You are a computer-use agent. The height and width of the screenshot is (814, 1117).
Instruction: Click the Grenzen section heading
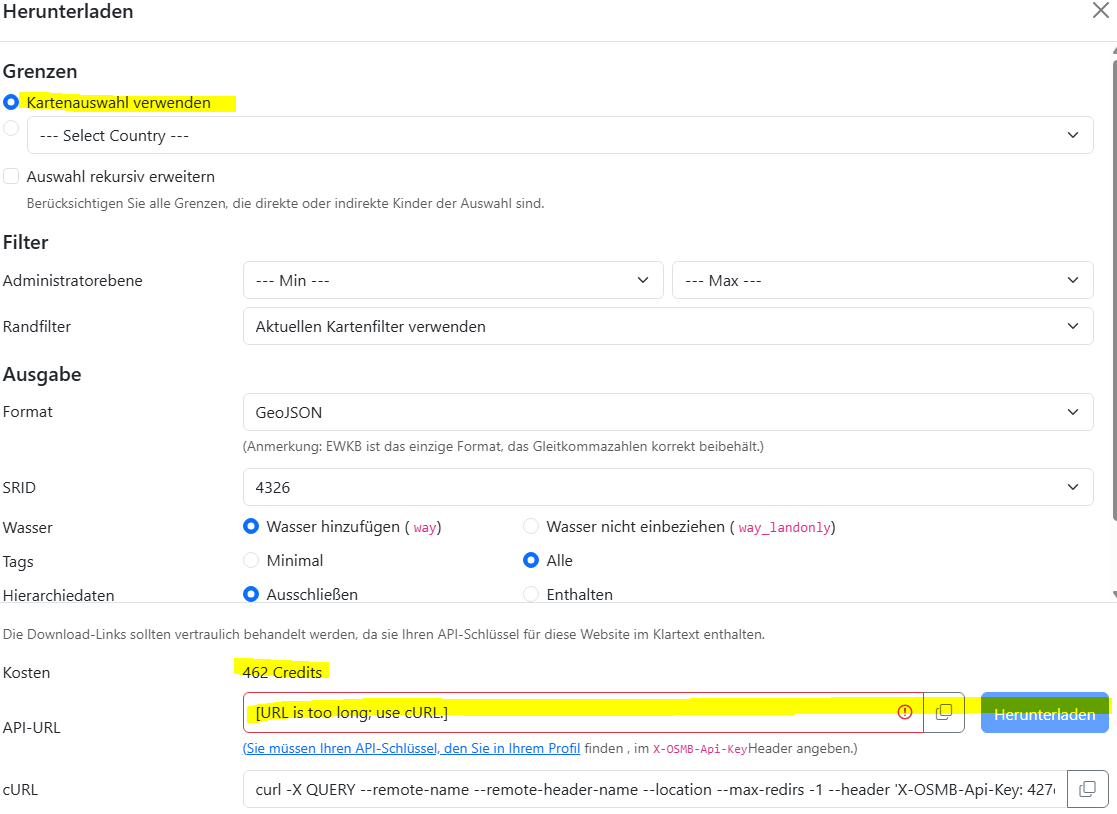(x=40, y=71)
